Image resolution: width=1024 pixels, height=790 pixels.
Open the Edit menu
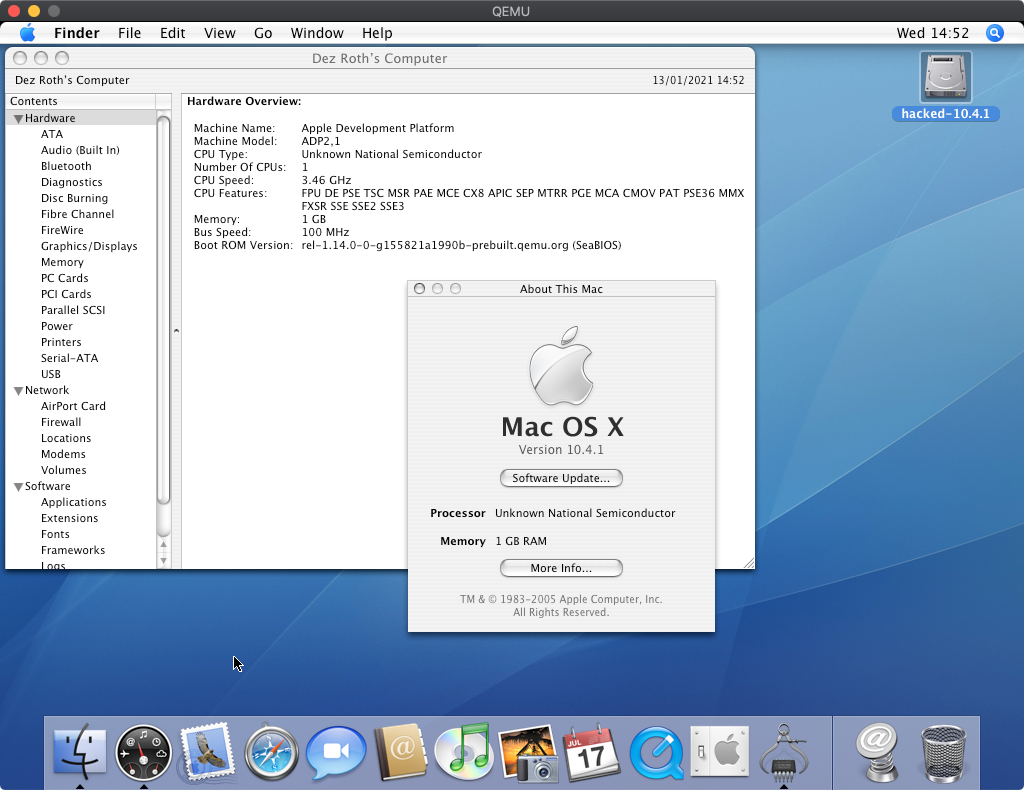[172, 33]
